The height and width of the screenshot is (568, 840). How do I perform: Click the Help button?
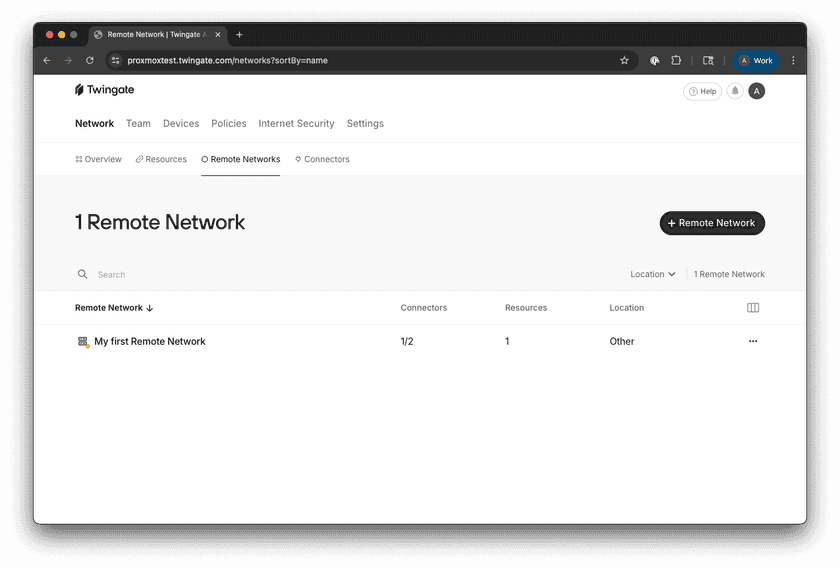702,91
